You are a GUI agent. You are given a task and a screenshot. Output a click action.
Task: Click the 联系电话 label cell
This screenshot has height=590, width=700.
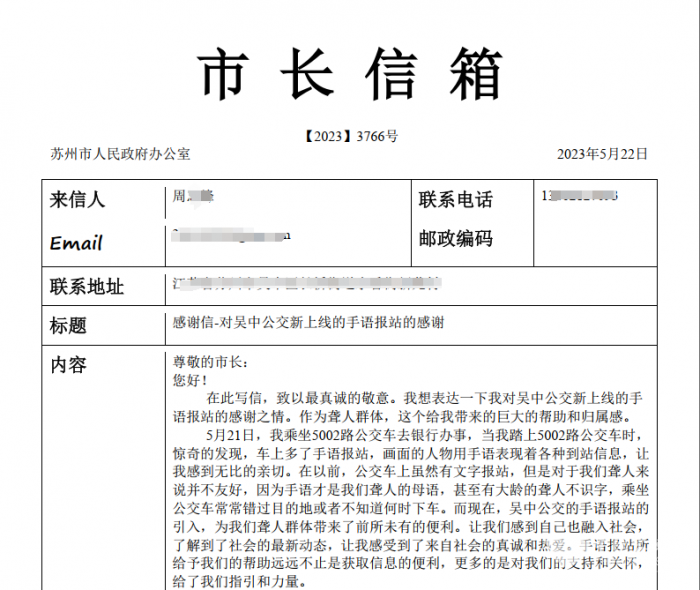click(x=455, y=199)
